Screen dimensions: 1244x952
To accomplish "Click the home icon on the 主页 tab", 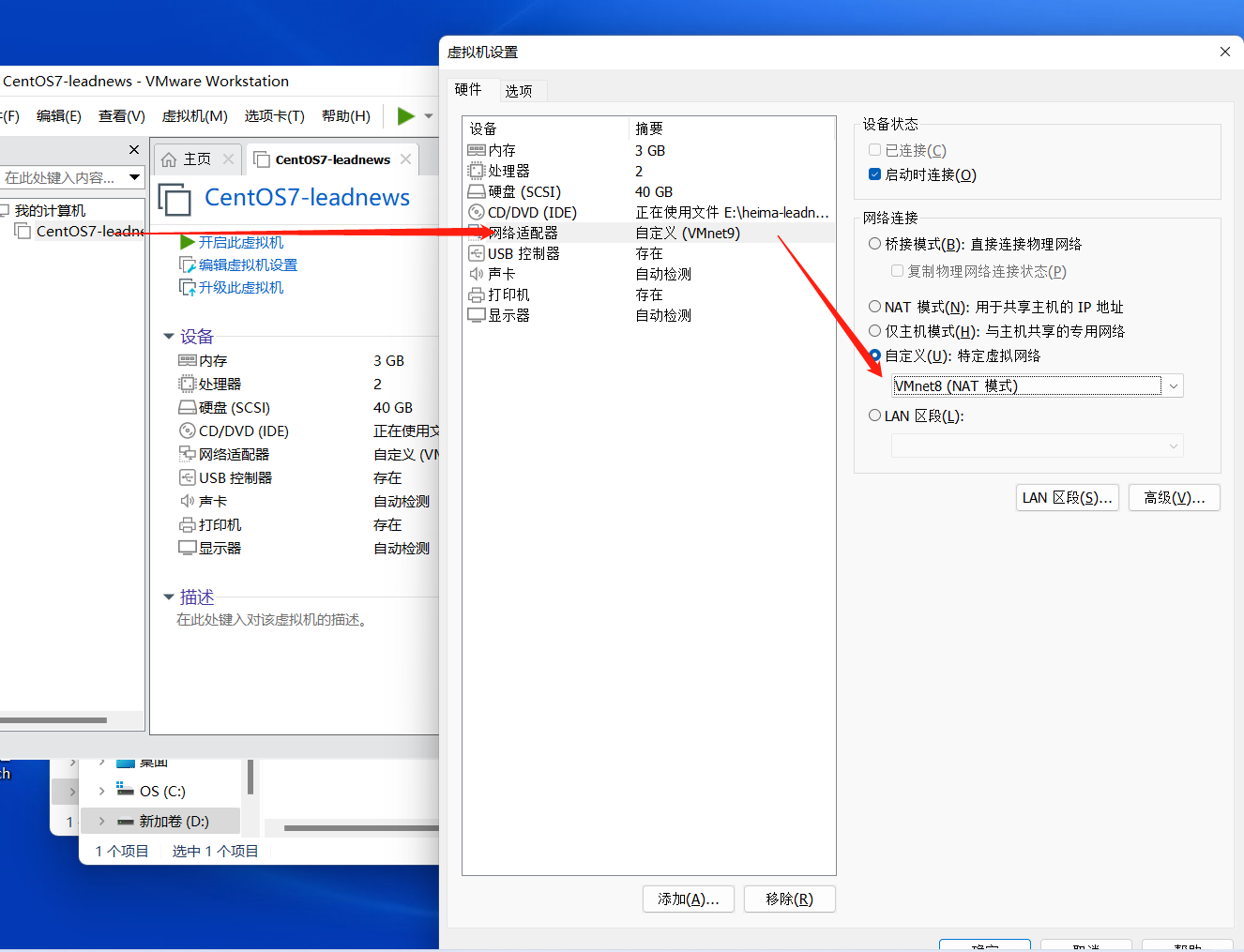I will point(169,159).
